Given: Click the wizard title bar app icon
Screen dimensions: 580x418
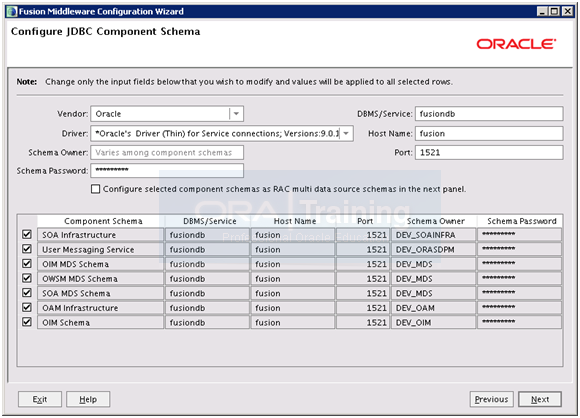Looking at the screenshot, I should tap(12, 11).
